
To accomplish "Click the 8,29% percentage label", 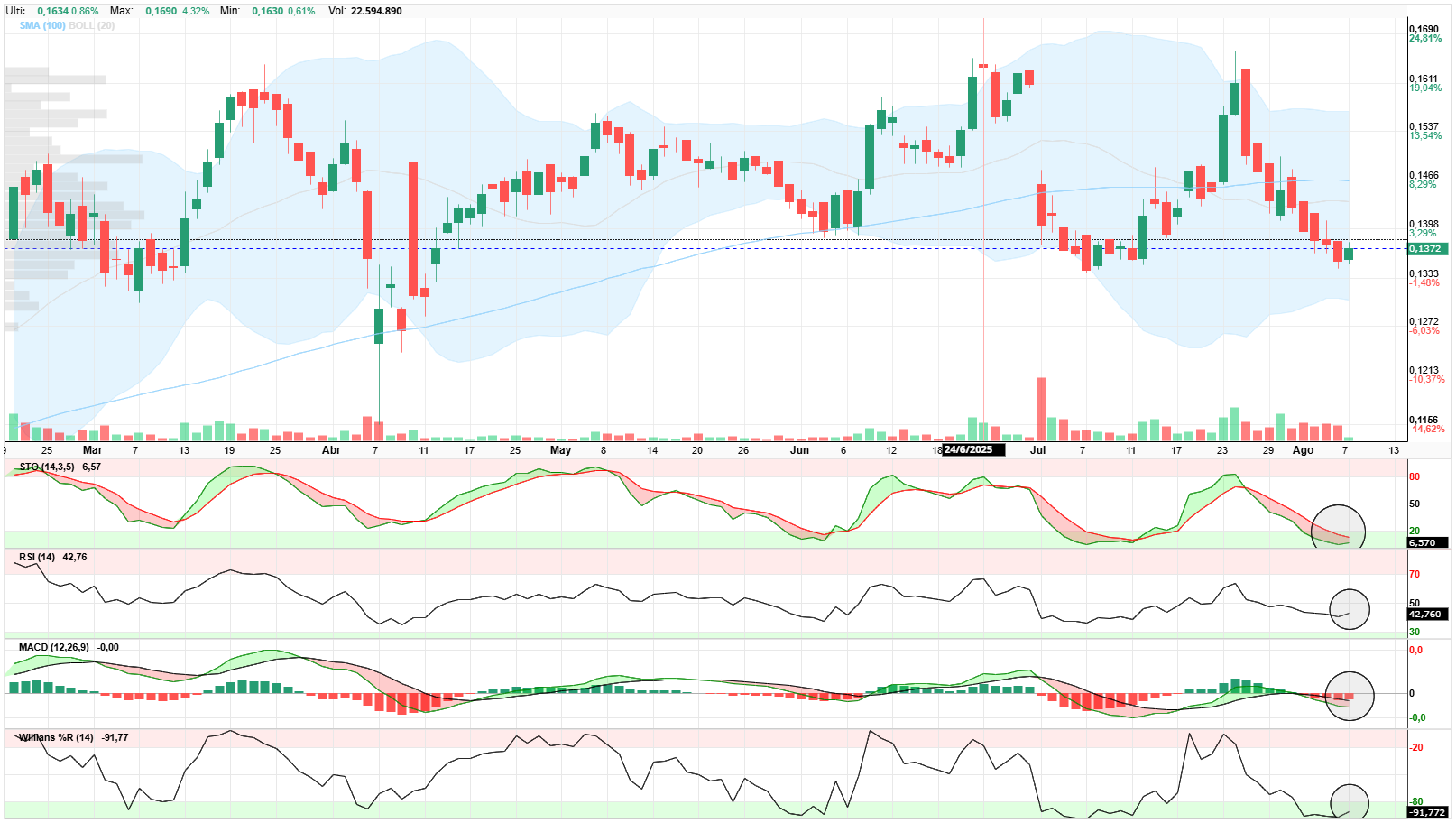I will point(1423,184).
